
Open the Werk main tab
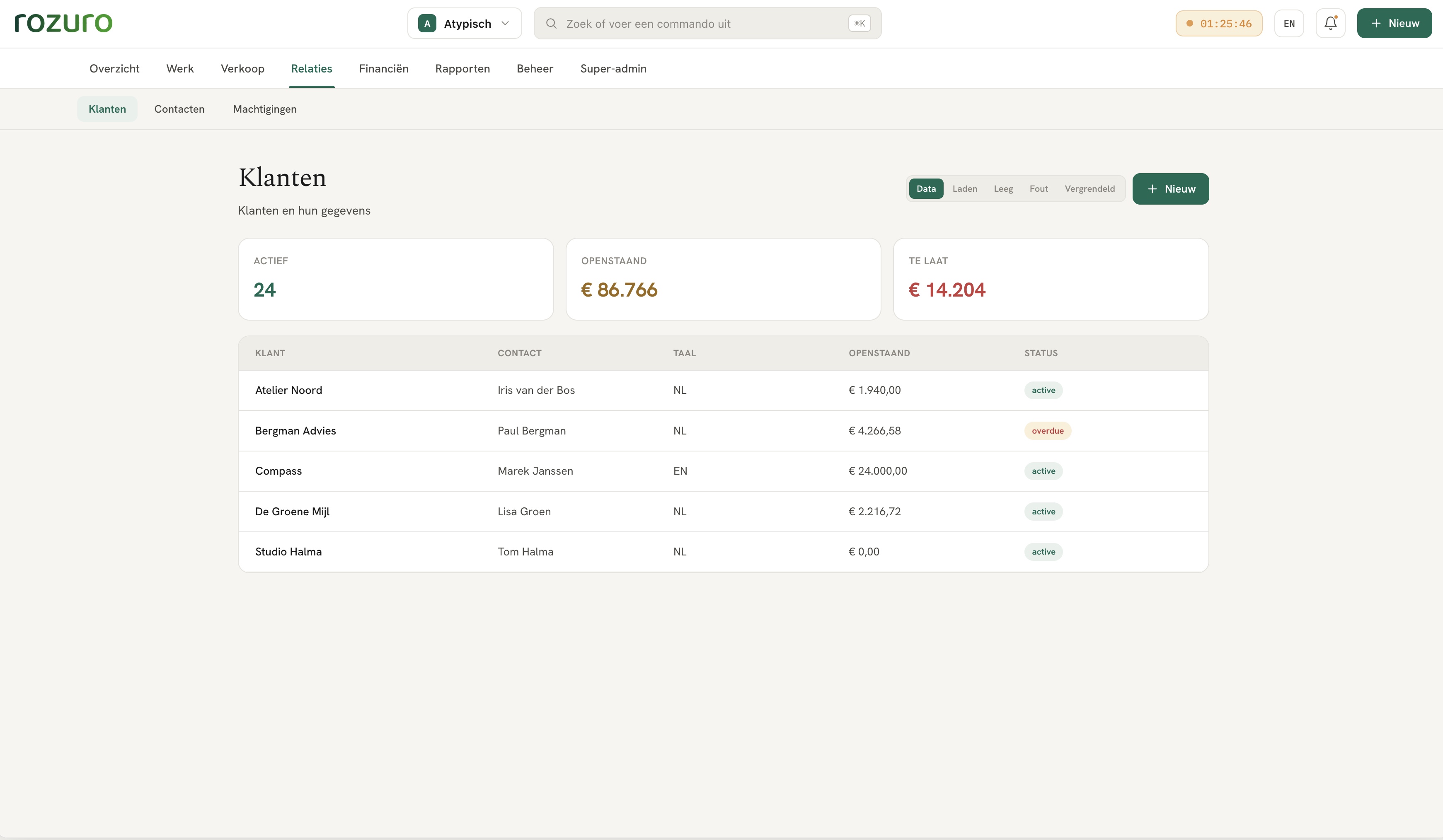pyautogui.click(x=180, y=69)
